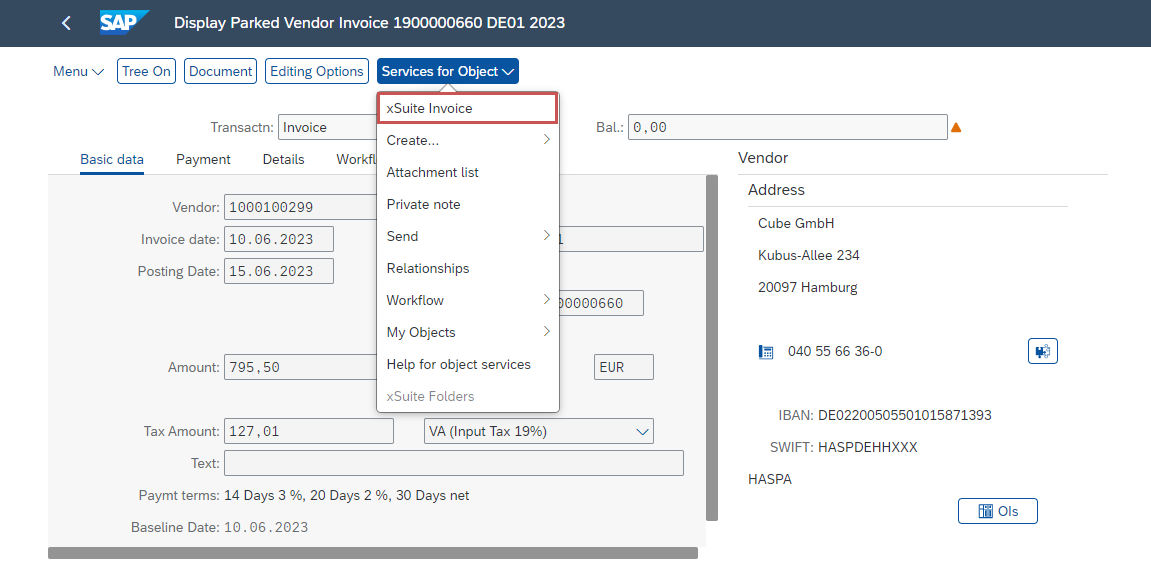Switch to the Payment tab
1151x565 pixels.
point(203,159)
